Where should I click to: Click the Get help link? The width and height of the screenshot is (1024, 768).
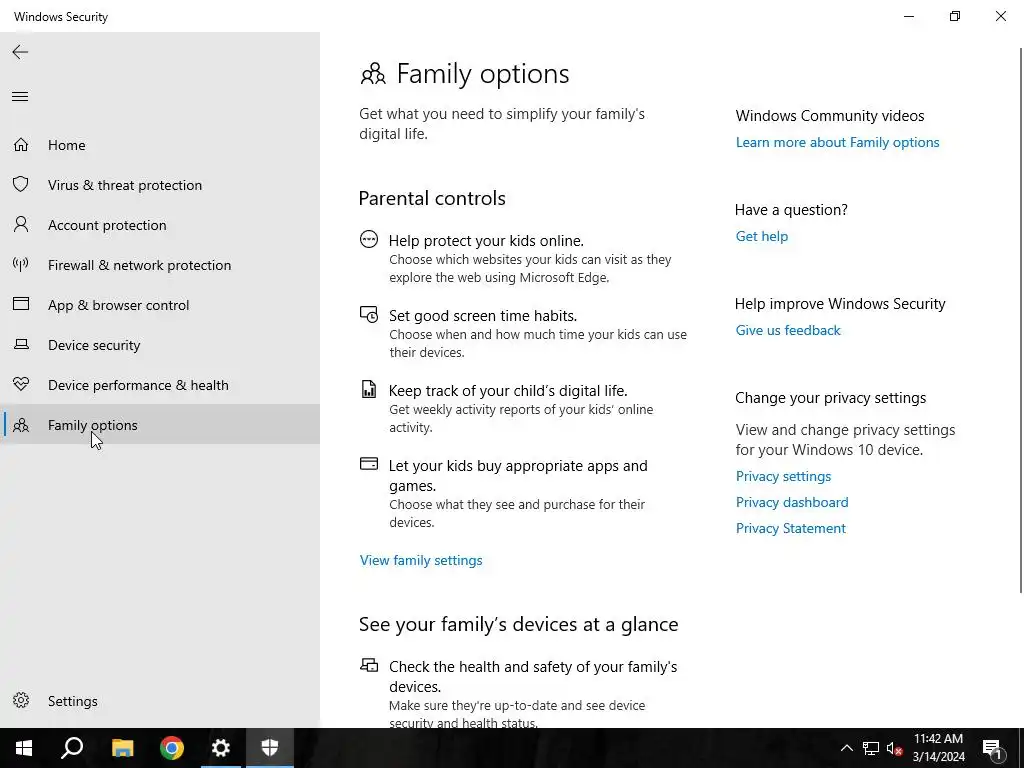pos(761,236)
